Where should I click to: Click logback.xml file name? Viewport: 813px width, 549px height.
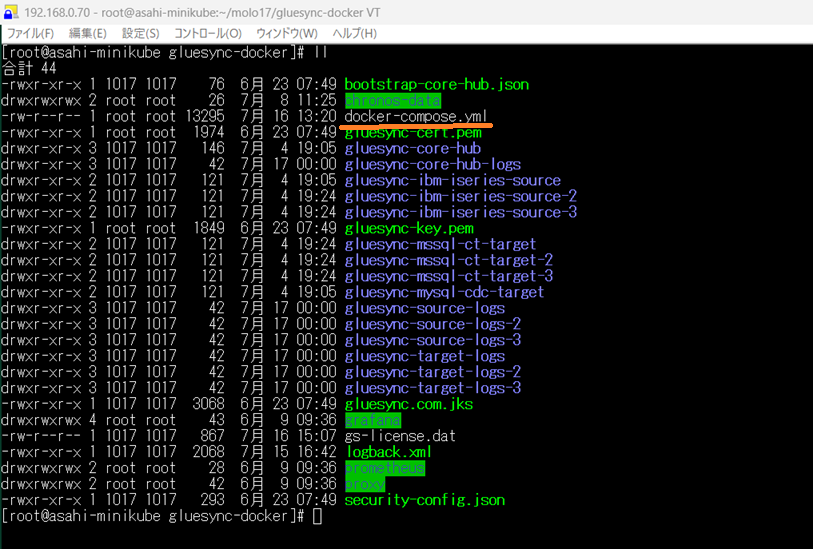click(388, 452)
